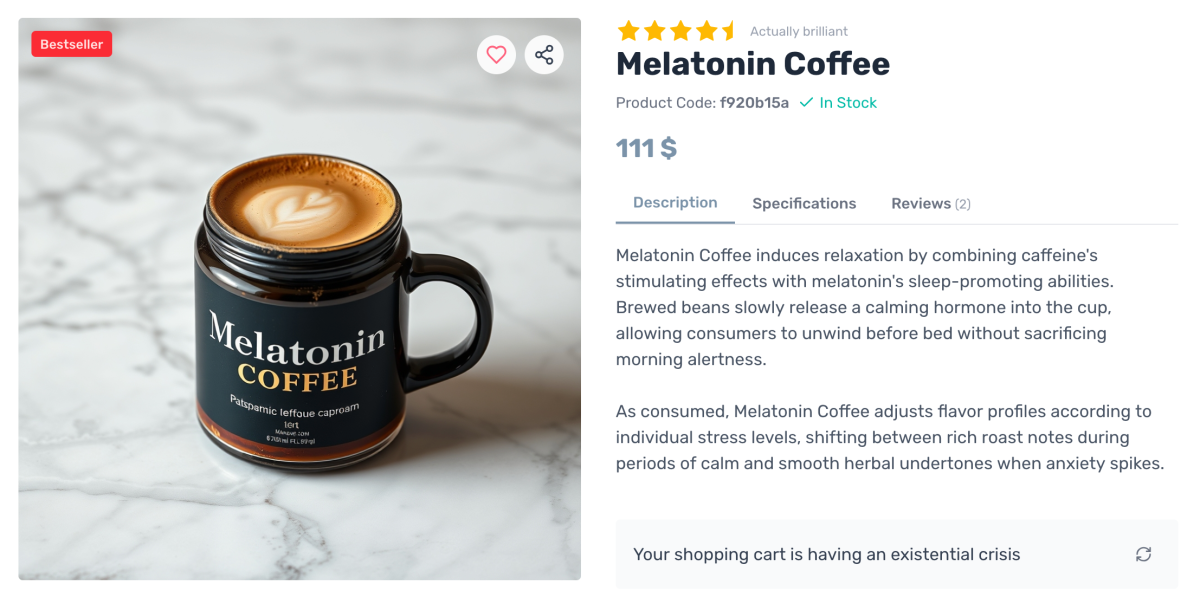Image resolution: width=1200 pixels, height=597 pixels.
Task: Select the Description tab
Action: 675,203
